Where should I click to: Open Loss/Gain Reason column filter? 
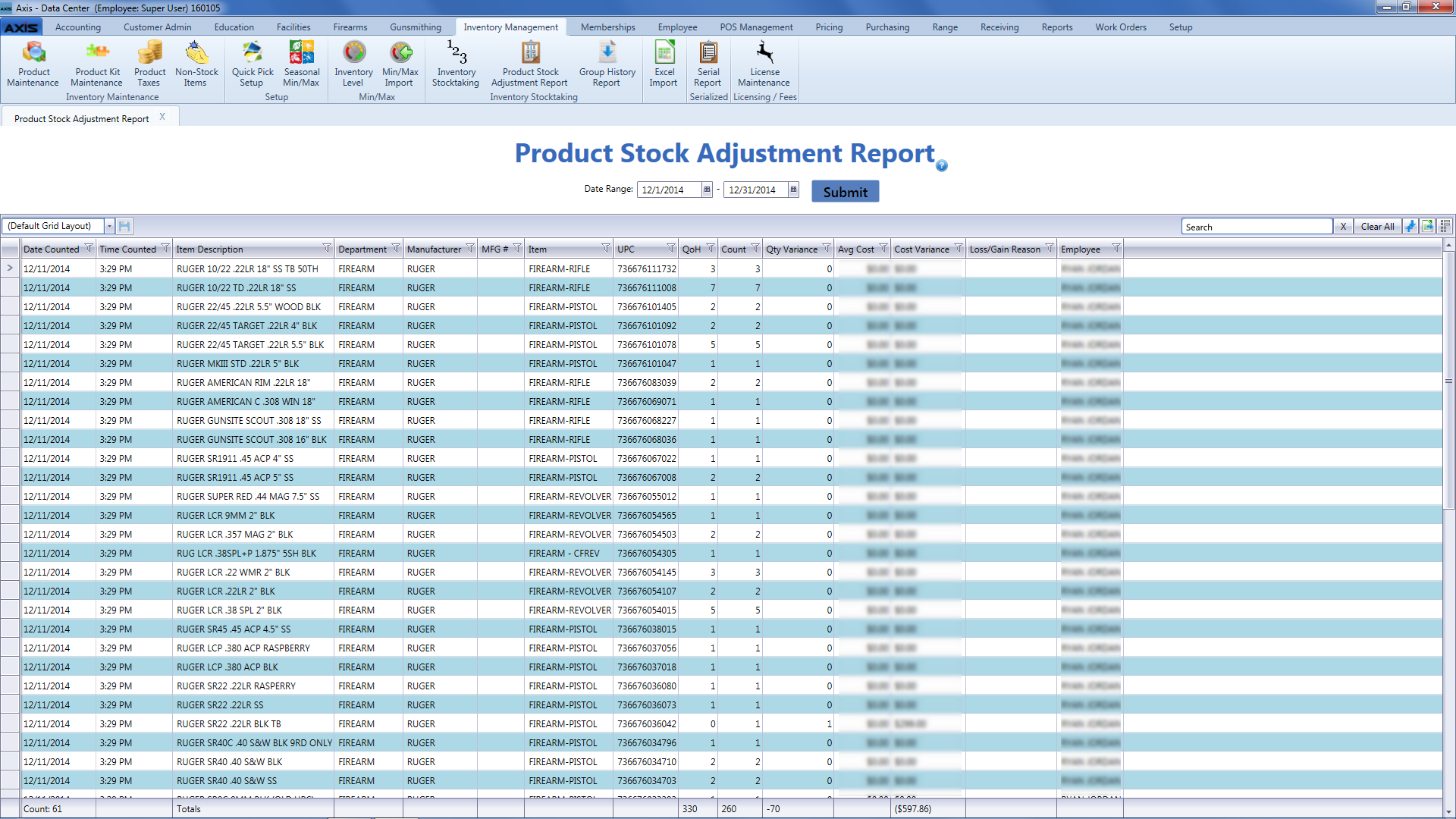(x=1050, y=248)
